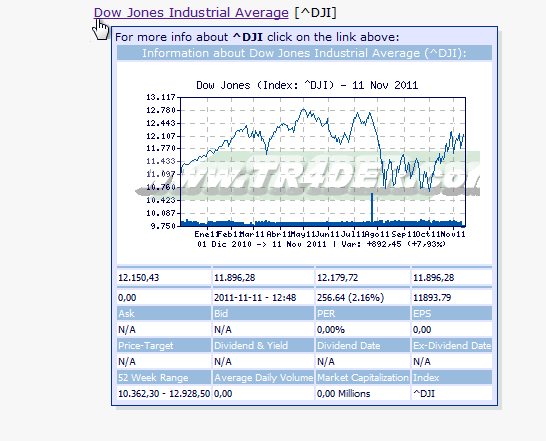Click the timestamp cell 2011-11-11 - 12:48
546x441 pixels.
(263, 297)
